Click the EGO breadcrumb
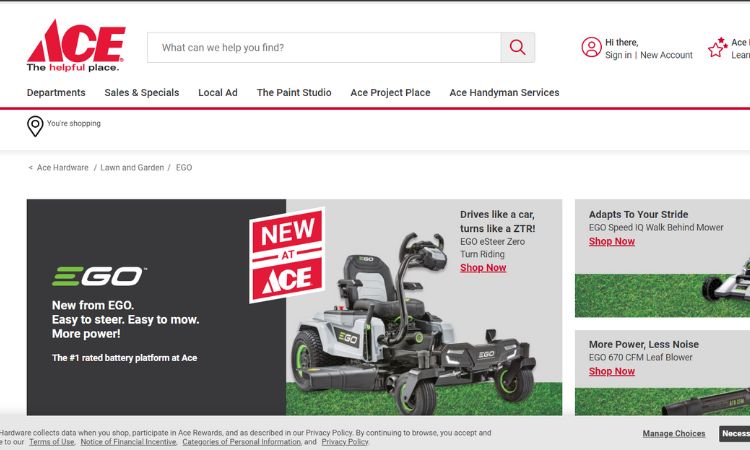The image size is (750, 450). point(184,167)
